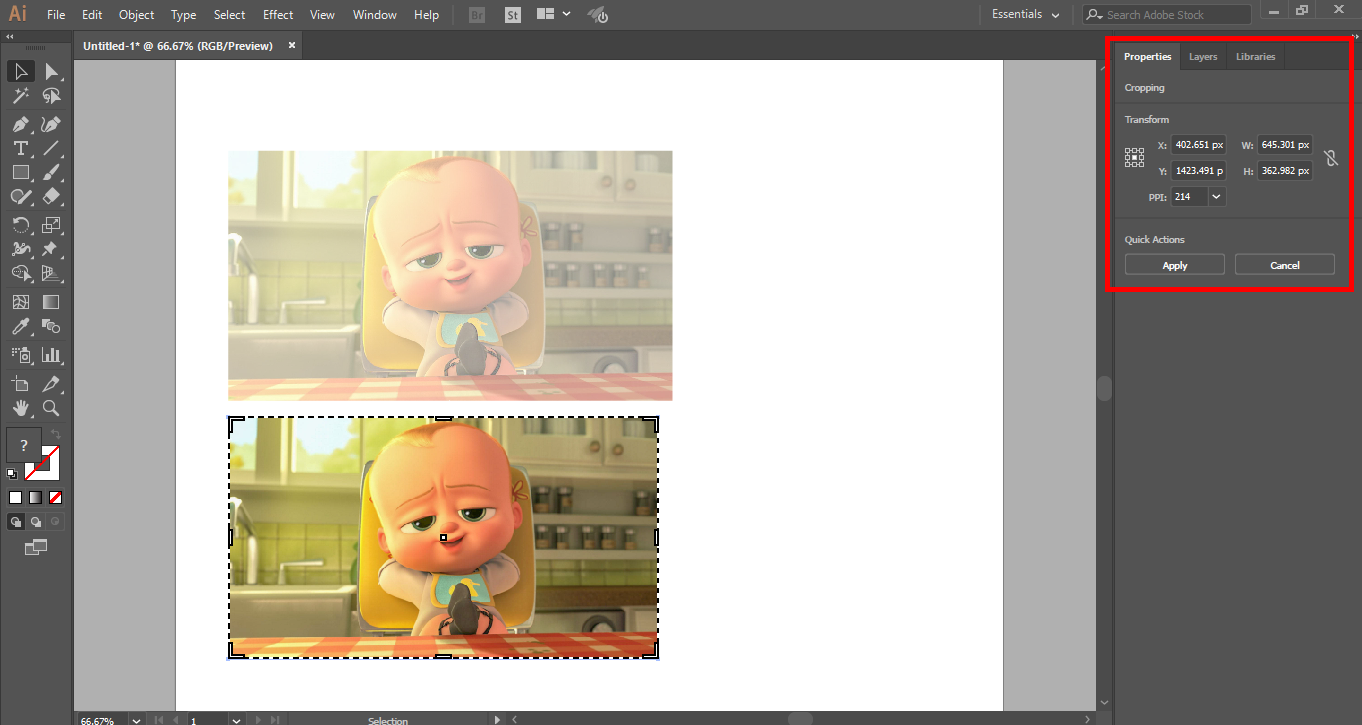The width and height of the screenshot is (1362, 725).
Task: Toggle constrain proportions link in Transform
Action: [x=1331, y=157]
